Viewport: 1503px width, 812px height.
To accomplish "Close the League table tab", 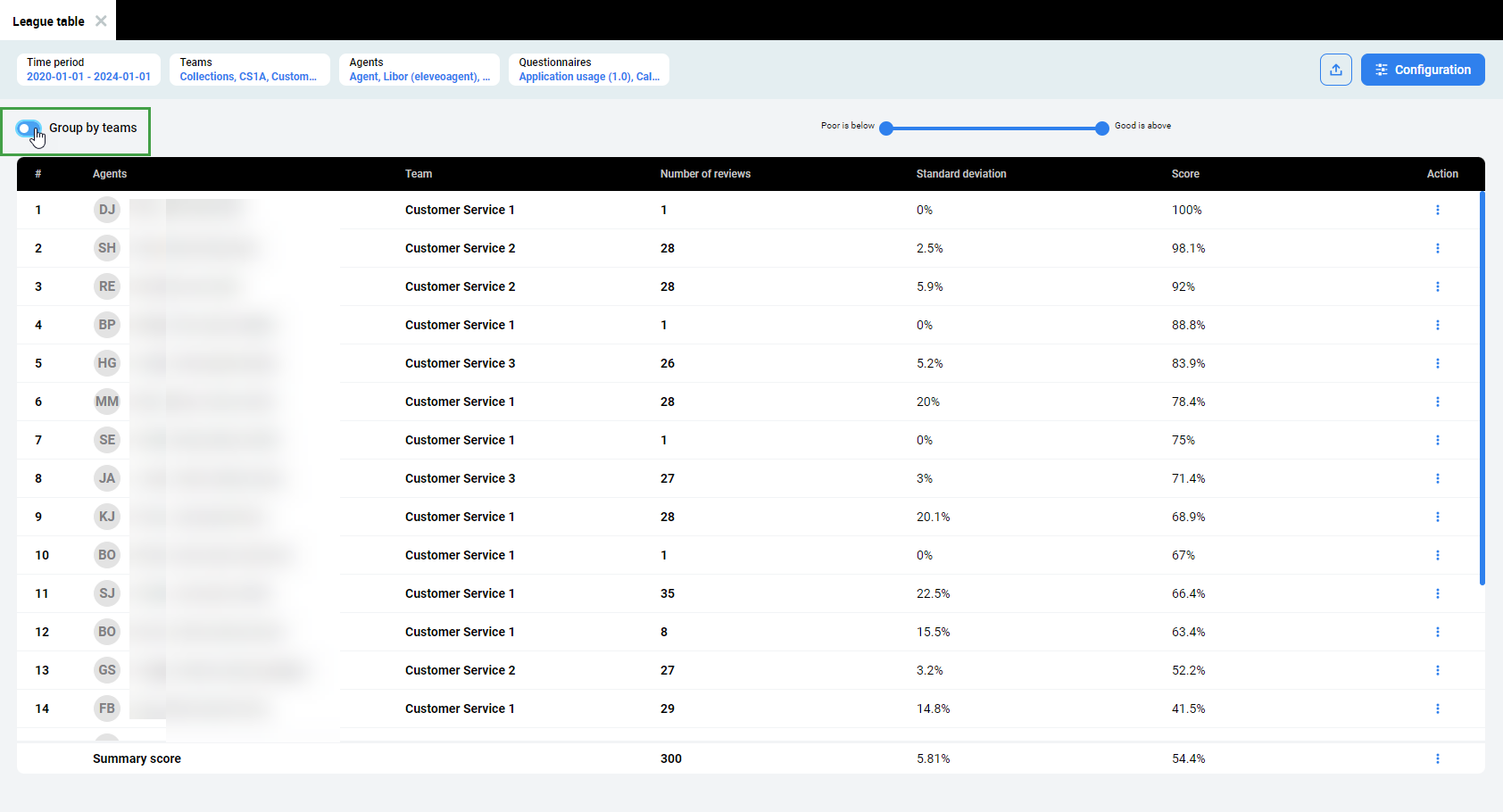I will (x=101, y=21).
